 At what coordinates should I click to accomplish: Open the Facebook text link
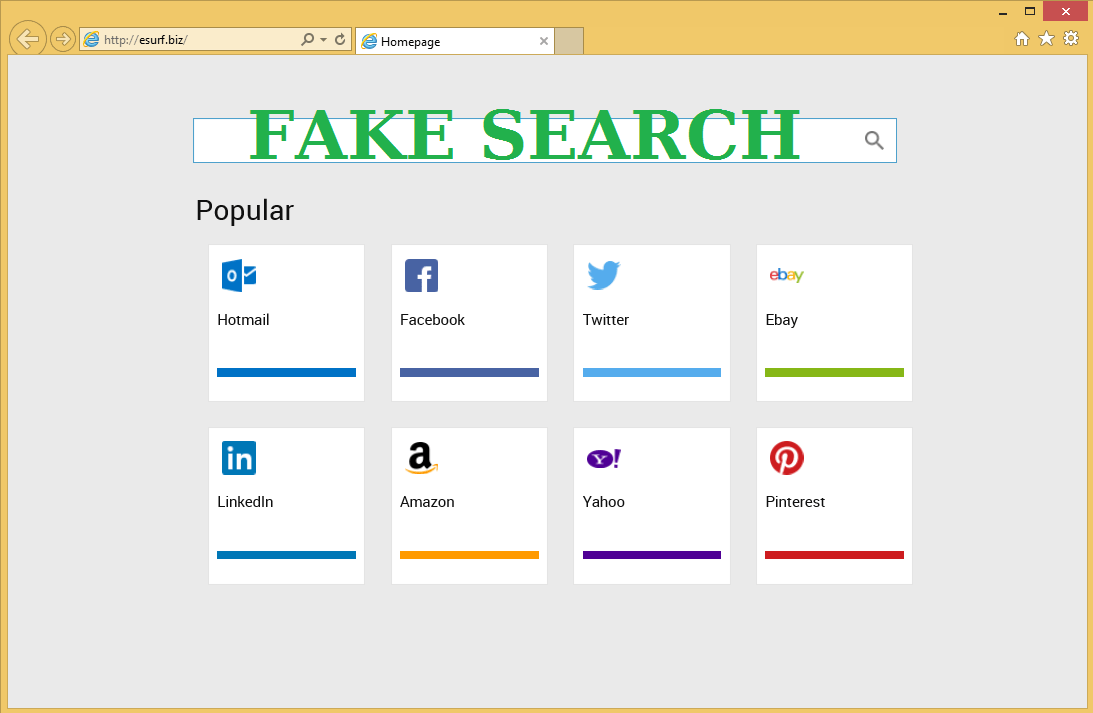(x=432, y=320)
